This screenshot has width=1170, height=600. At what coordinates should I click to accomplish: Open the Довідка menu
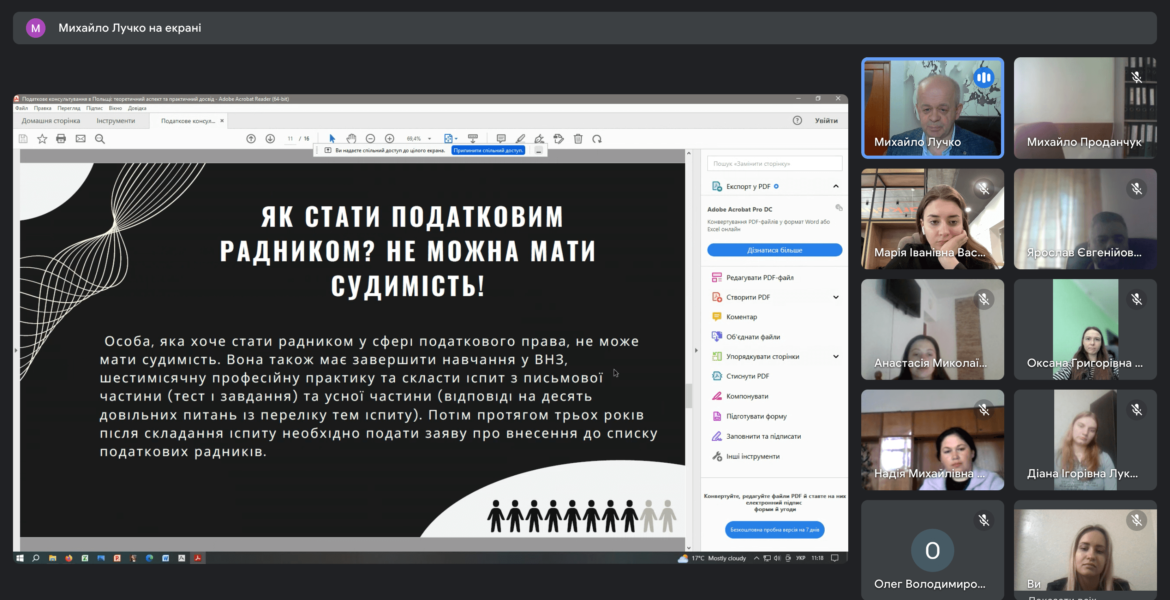tap(137, 108)
